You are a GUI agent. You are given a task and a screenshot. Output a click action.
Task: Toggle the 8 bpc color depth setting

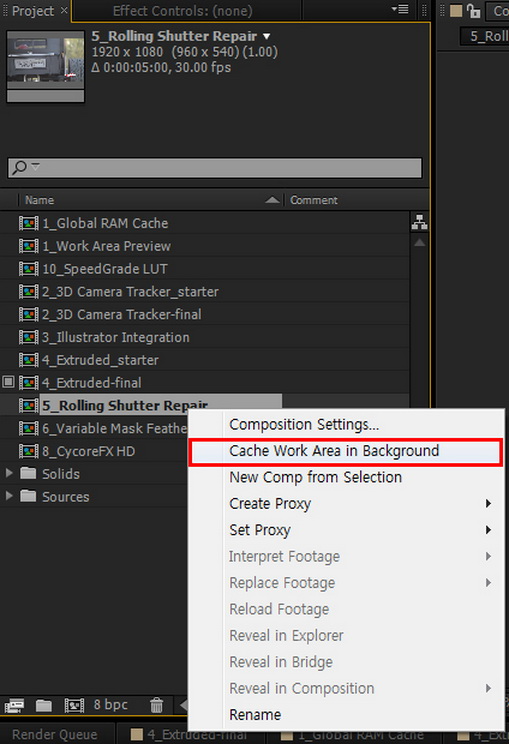point(111,705)
